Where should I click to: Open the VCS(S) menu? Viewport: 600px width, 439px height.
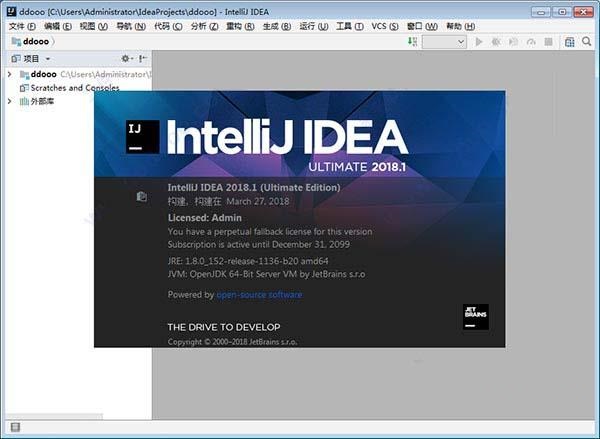(x=385, y=26)
